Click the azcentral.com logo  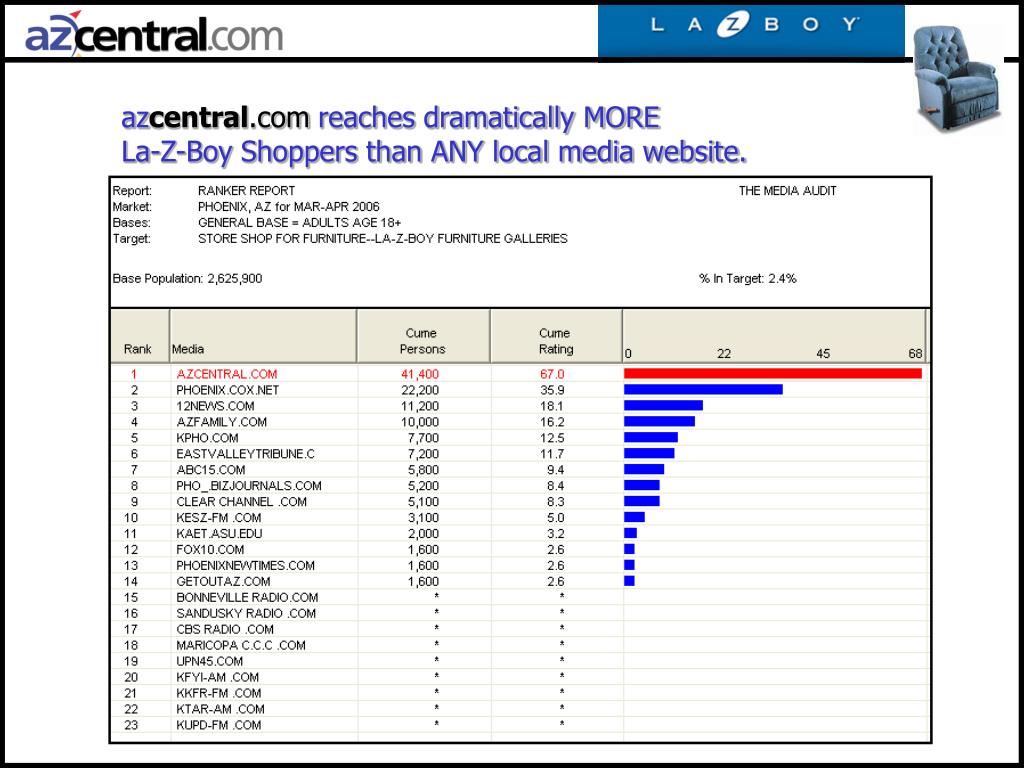pyautogui.click(x=154, y=33)
